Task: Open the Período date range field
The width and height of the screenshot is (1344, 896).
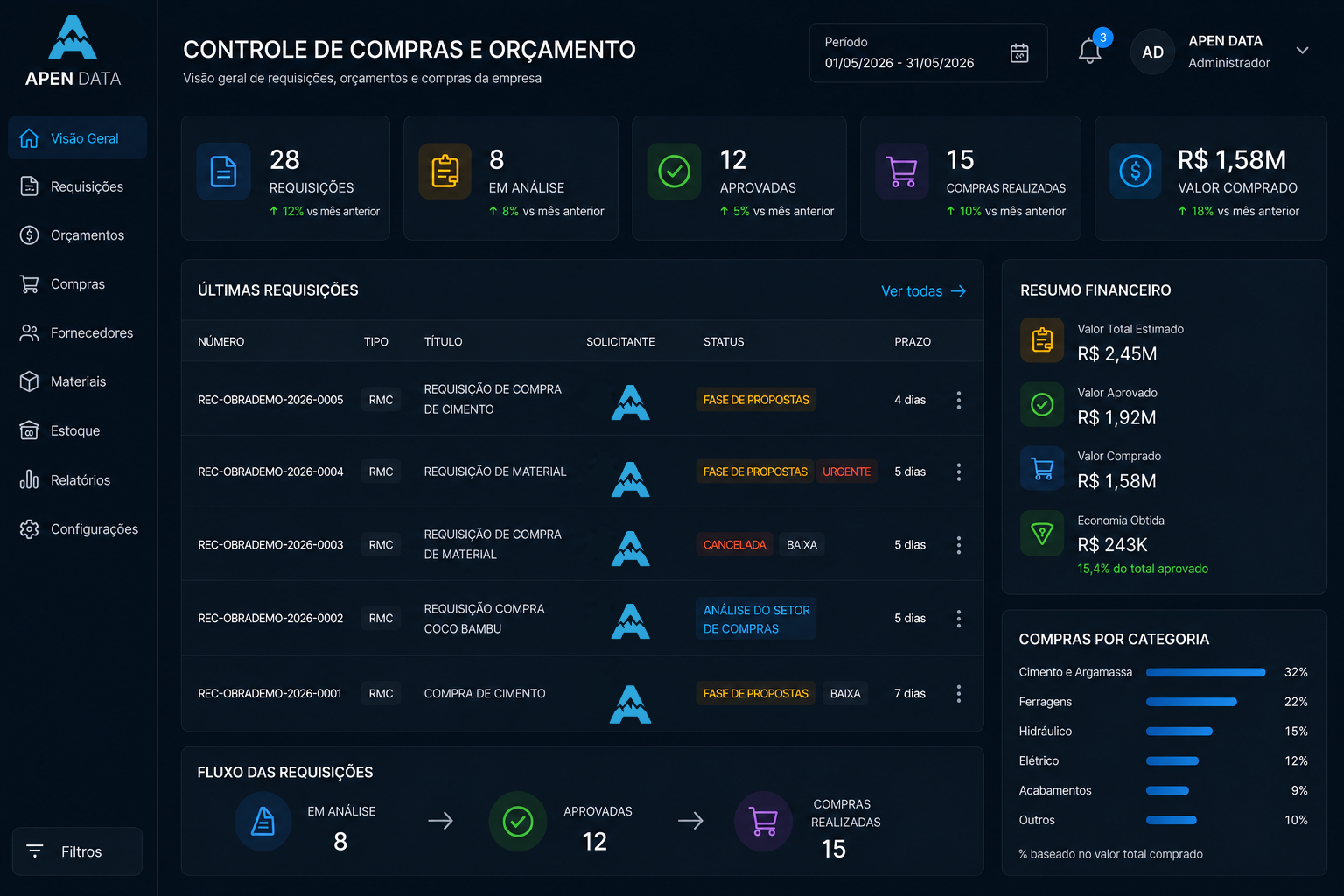Action: 928,52
